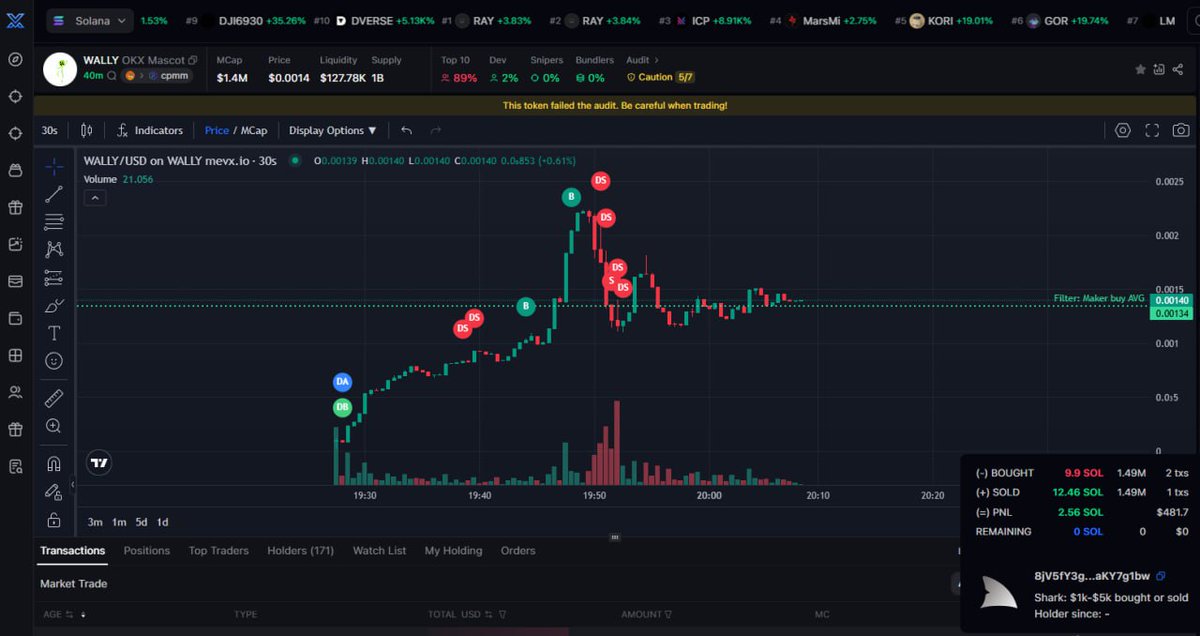Toggle lock all drawings padlock
The image size is (1200, 636).
click(x=54, y=520)
